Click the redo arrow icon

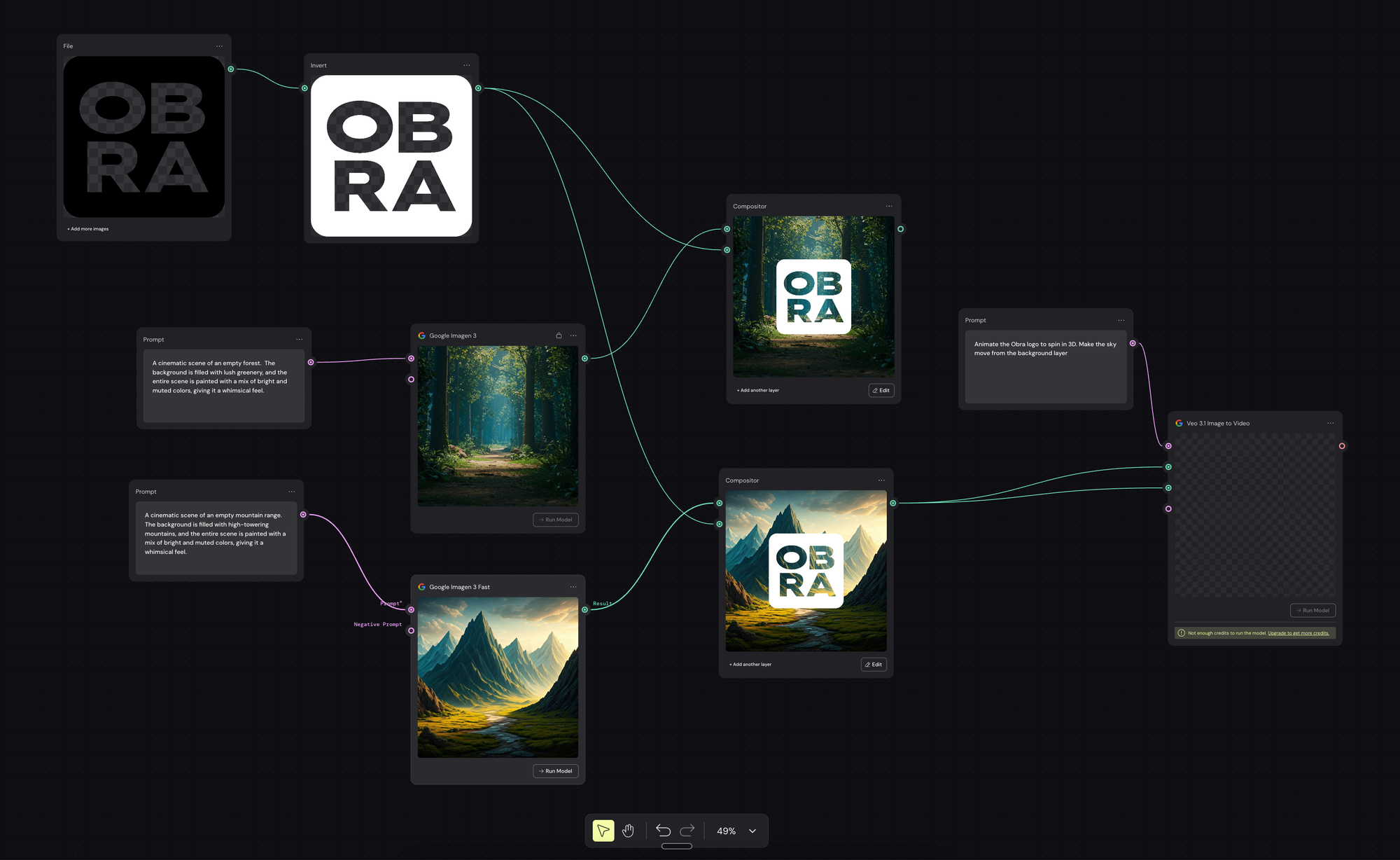687,831
